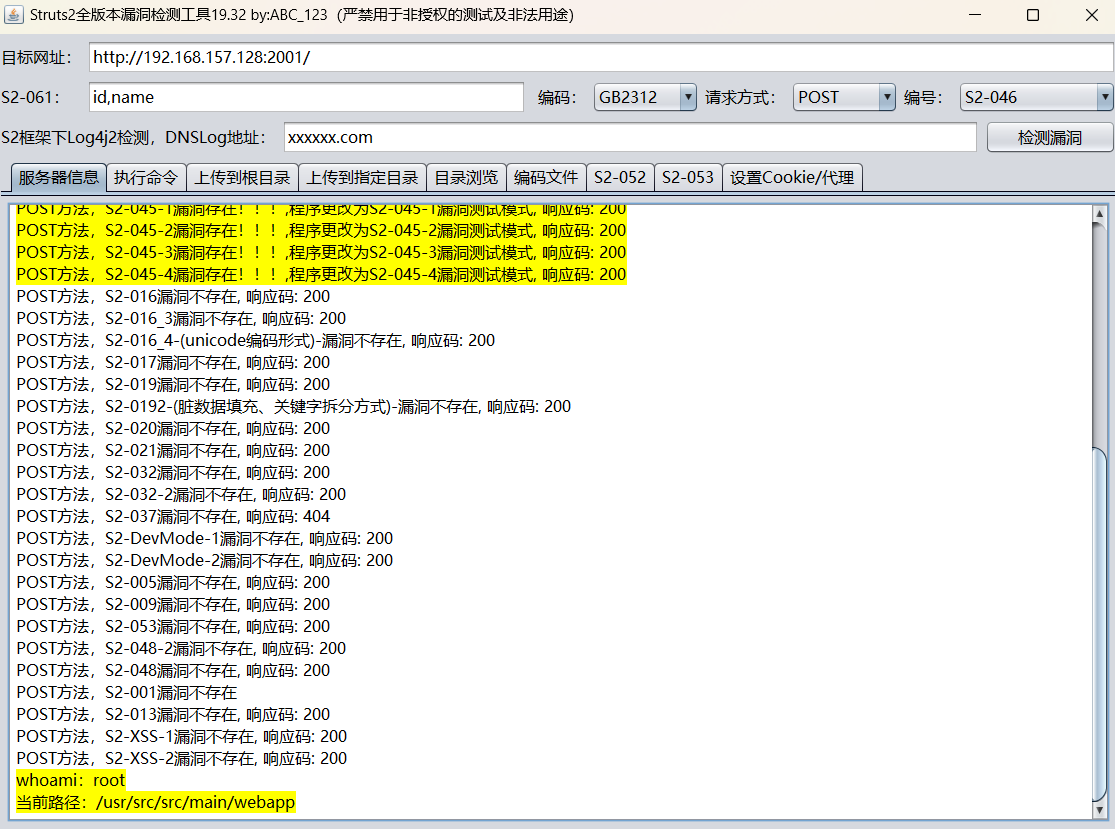1115x829 pixels.
Task: Open the request method dropdown showing POST
Action: [844, 97]
